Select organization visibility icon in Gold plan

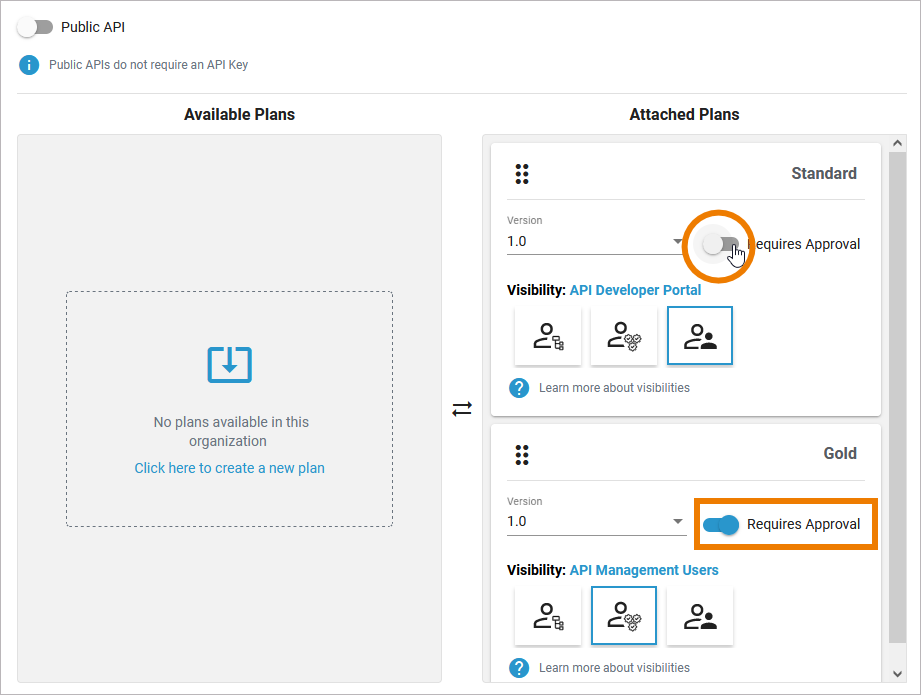548,617
